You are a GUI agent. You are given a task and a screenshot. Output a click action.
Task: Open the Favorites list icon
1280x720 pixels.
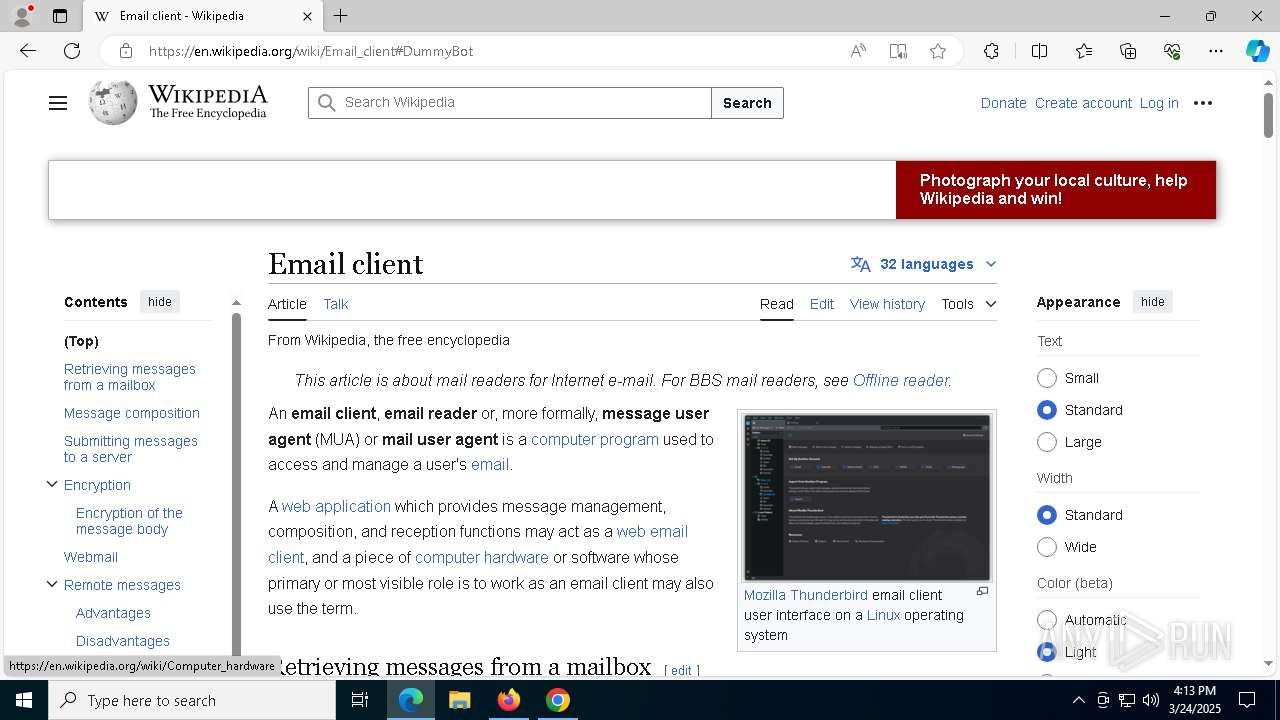[x=1084, y=51]
